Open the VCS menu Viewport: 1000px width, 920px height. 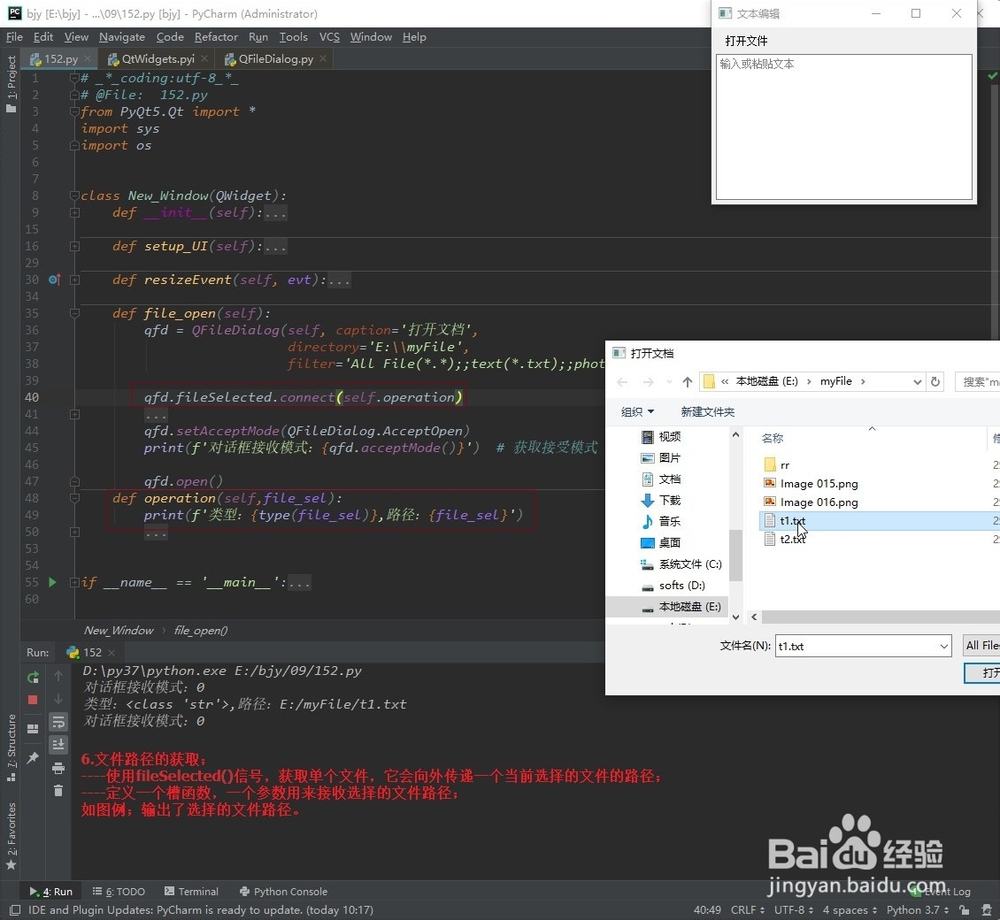[329, 37]
